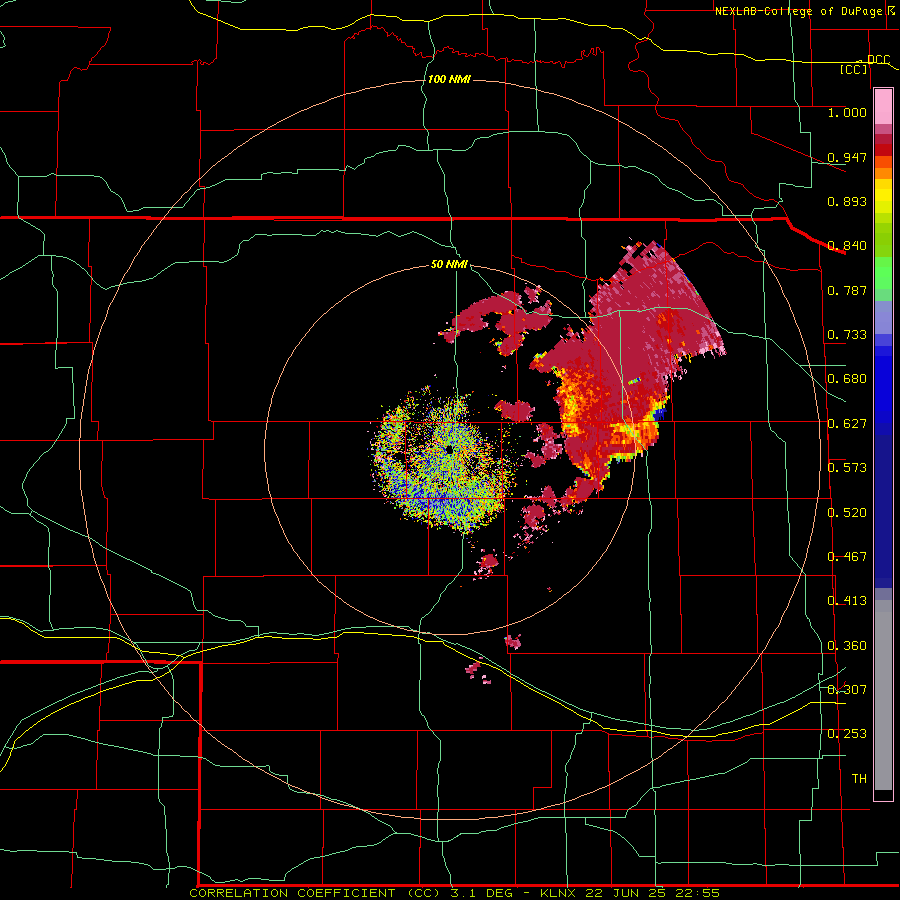The height and width of the screenshot is (900, 900).
Task: Click the 0.467 scale value
Action: [x=847, y=557]
